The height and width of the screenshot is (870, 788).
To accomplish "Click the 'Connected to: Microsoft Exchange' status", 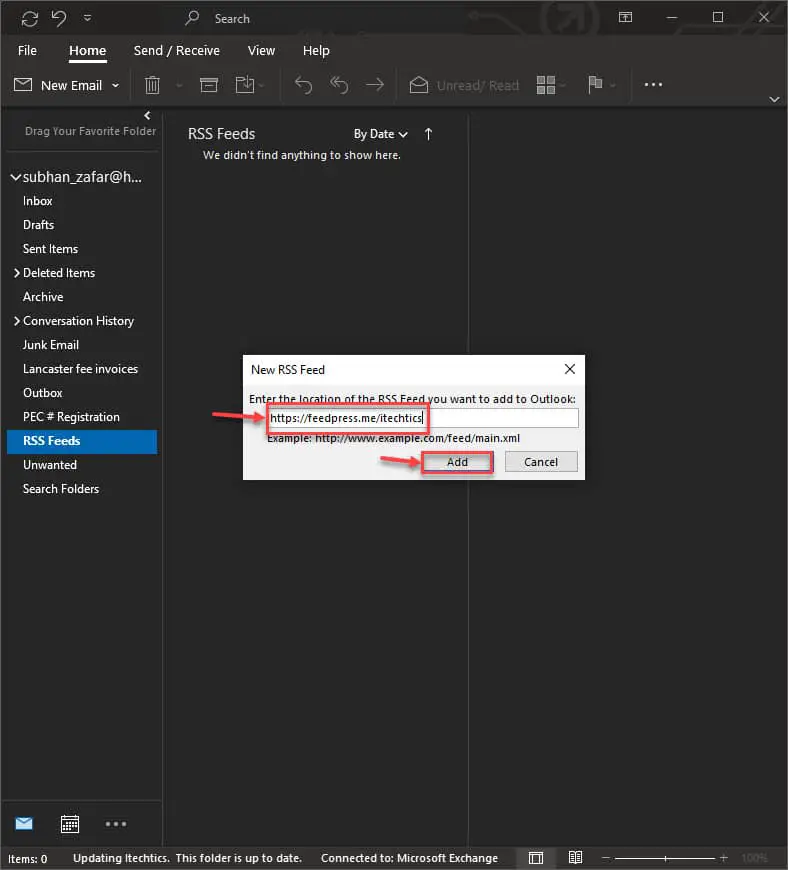I will pyautogui.click(x=410, y=858).
